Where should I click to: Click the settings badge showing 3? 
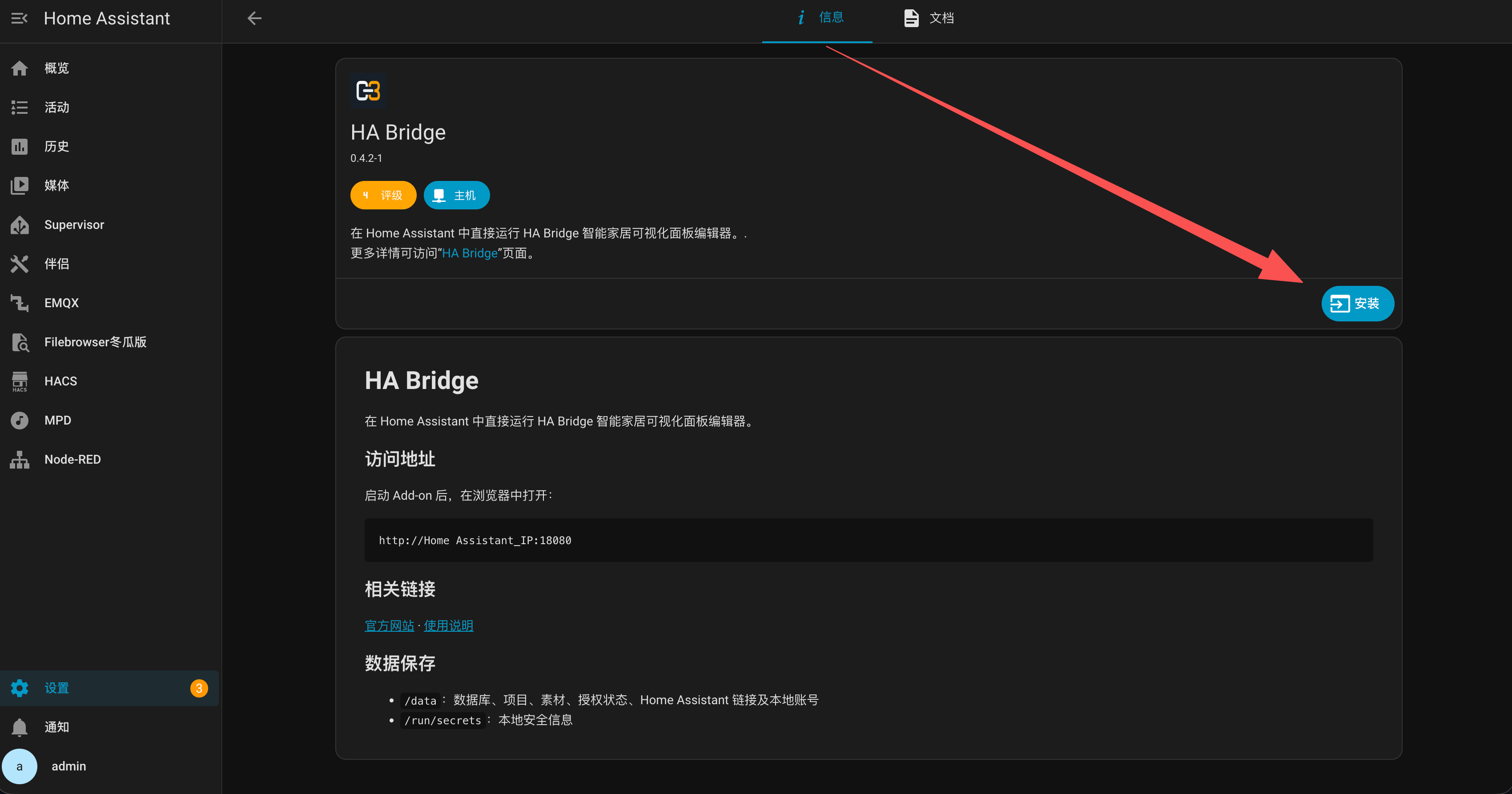point(199,688)
